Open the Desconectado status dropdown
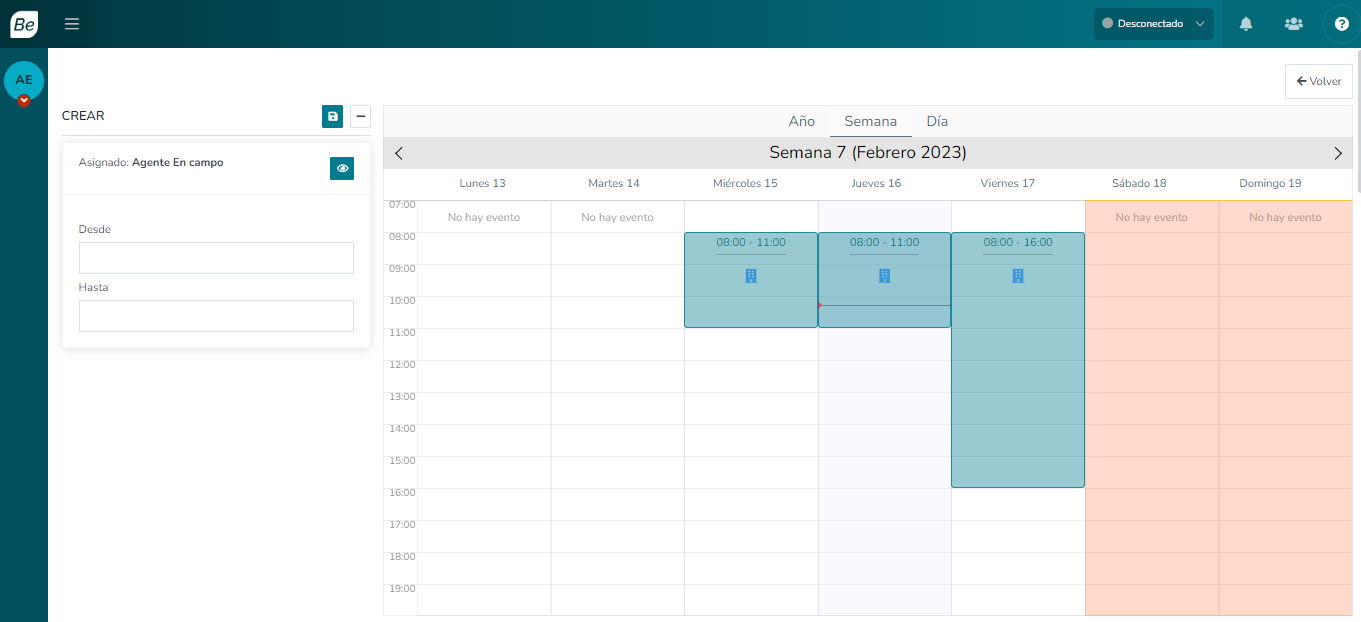The width and height of the screenshot is (1361, 622). [1153, 24]
